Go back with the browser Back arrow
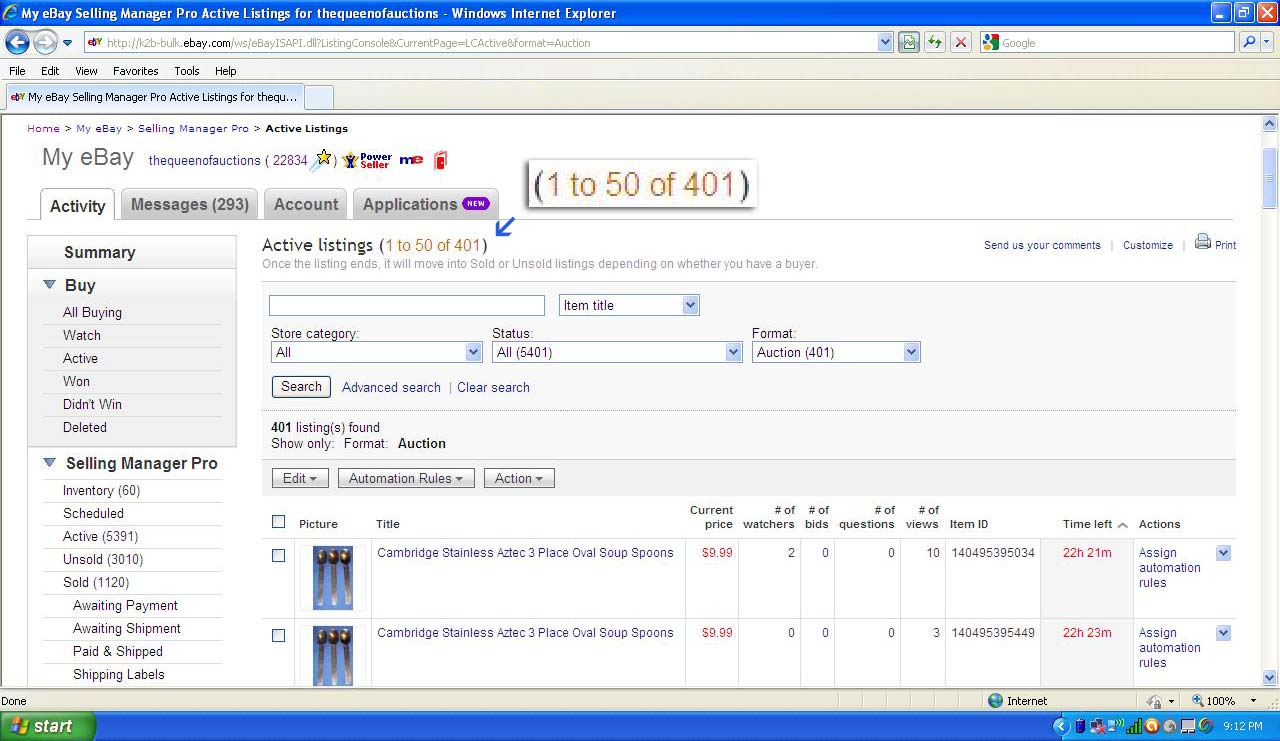 pos(17,42)
